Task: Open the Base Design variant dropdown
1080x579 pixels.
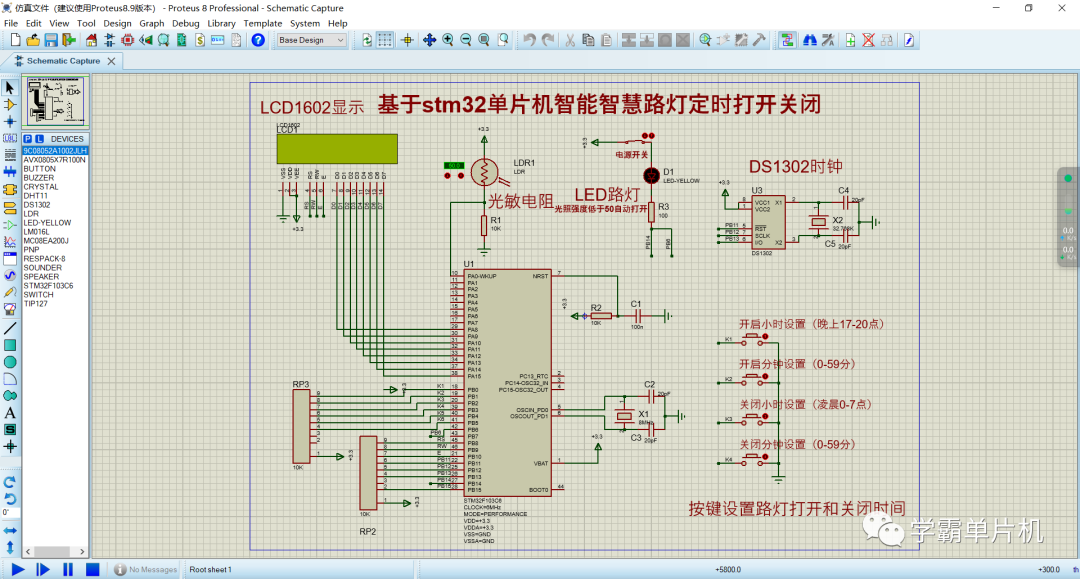Action: 311,40
